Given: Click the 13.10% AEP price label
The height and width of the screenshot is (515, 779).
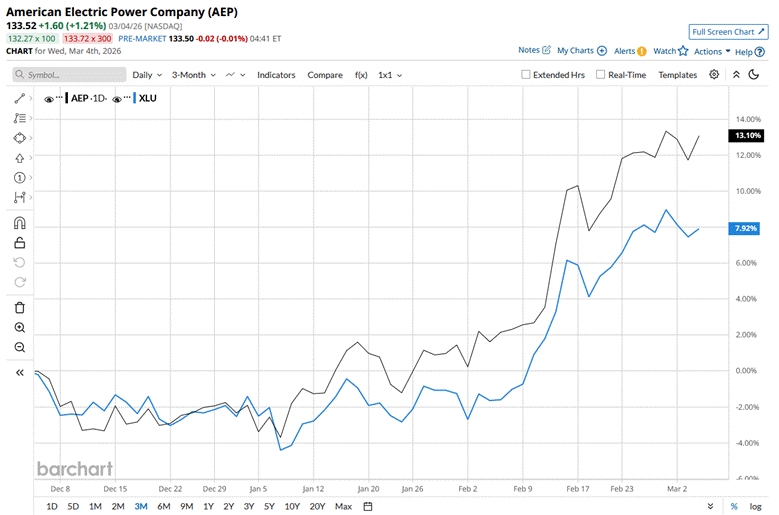Looking at the screenshot, I should [x=746, y=136].
